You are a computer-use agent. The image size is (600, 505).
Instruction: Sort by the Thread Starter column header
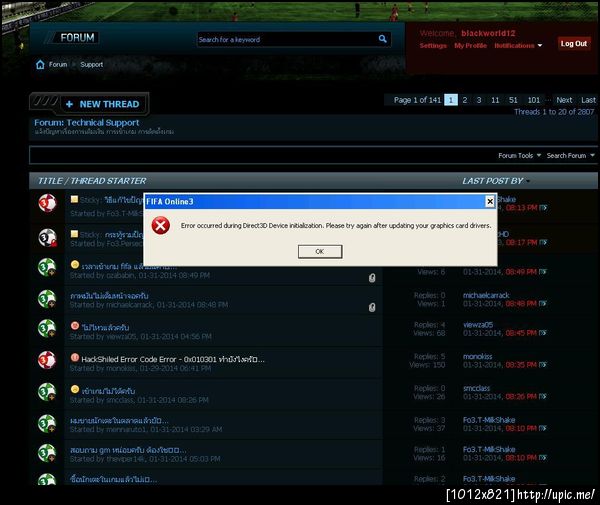[x=108, y=181]
